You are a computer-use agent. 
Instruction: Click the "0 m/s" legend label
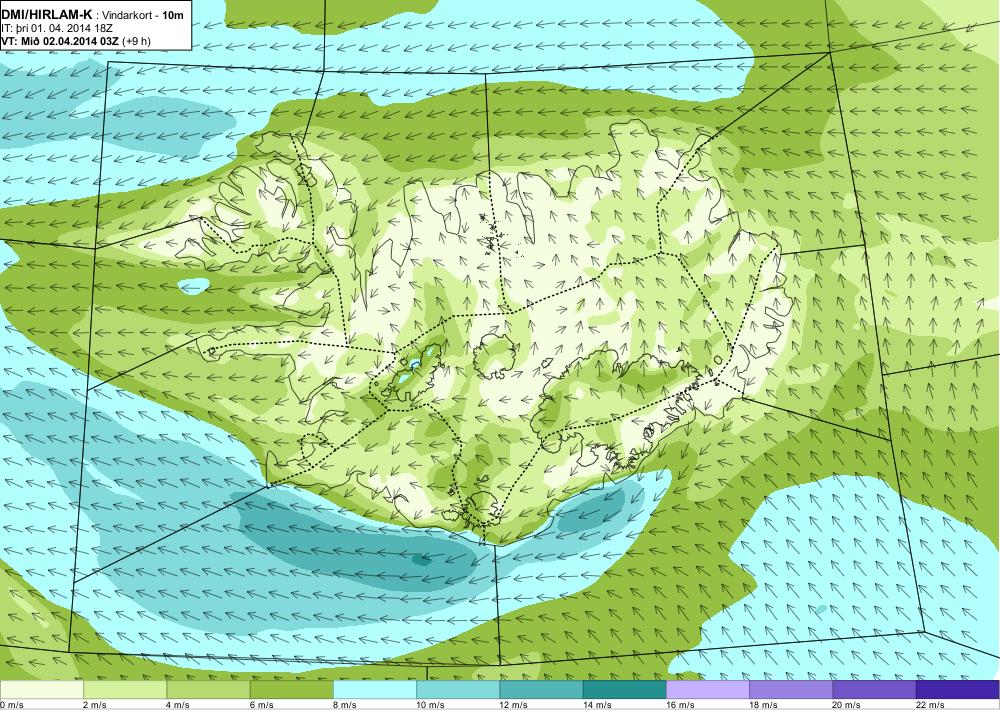[11, 705]
